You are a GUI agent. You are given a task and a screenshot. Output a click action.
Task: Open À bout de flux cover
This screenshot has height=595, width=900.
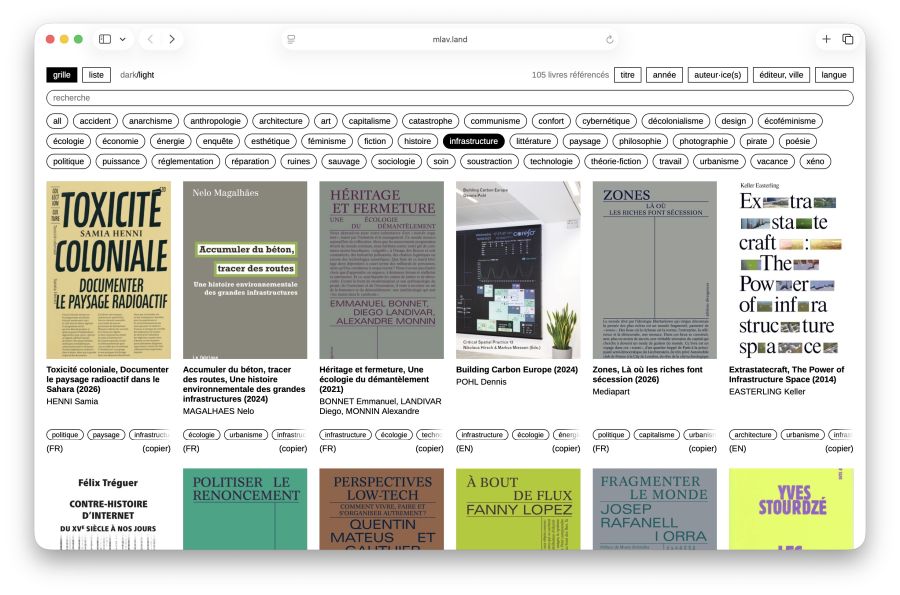[518, 509]
